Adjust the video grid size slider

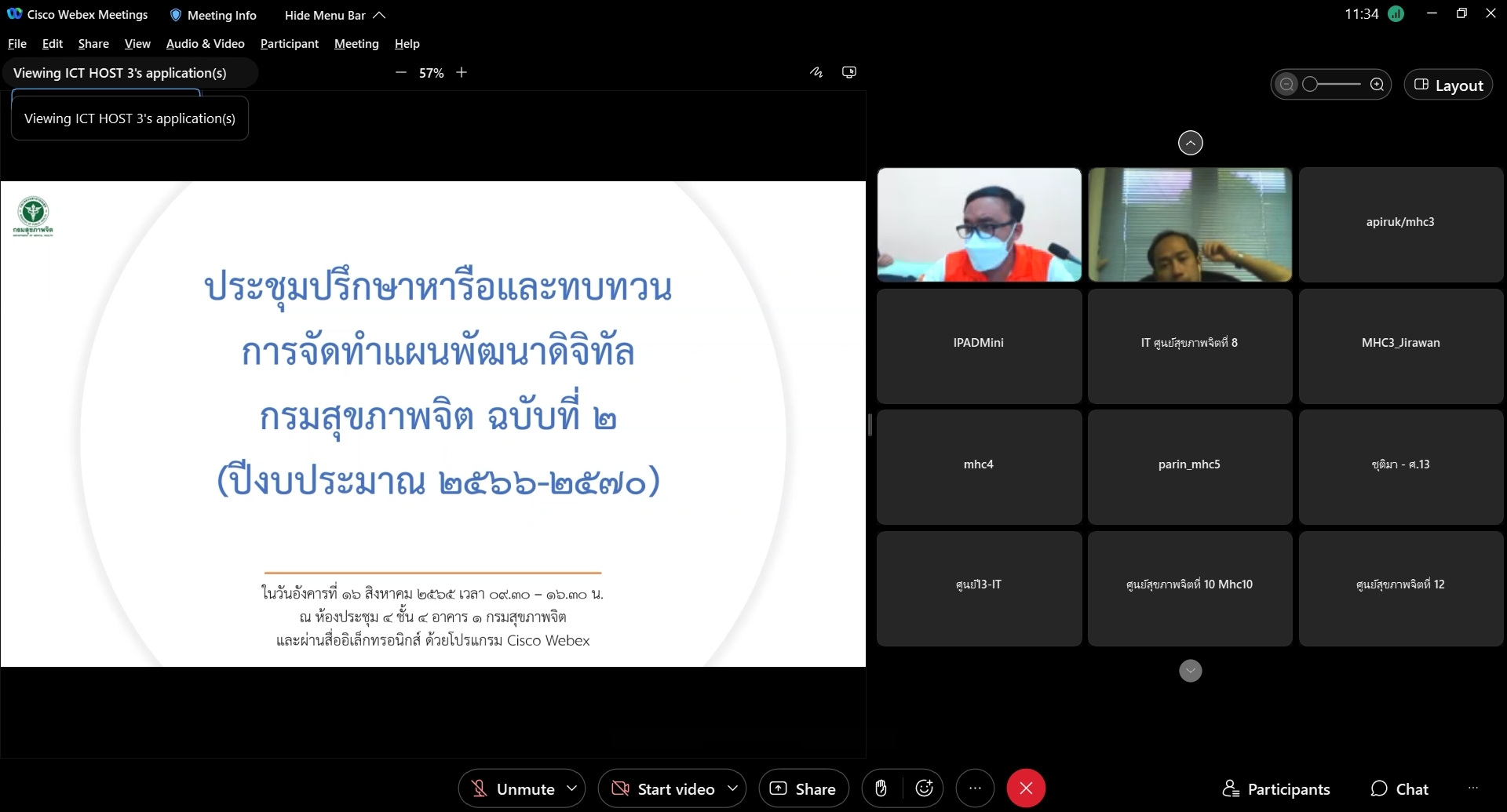tap(1331, 85)
